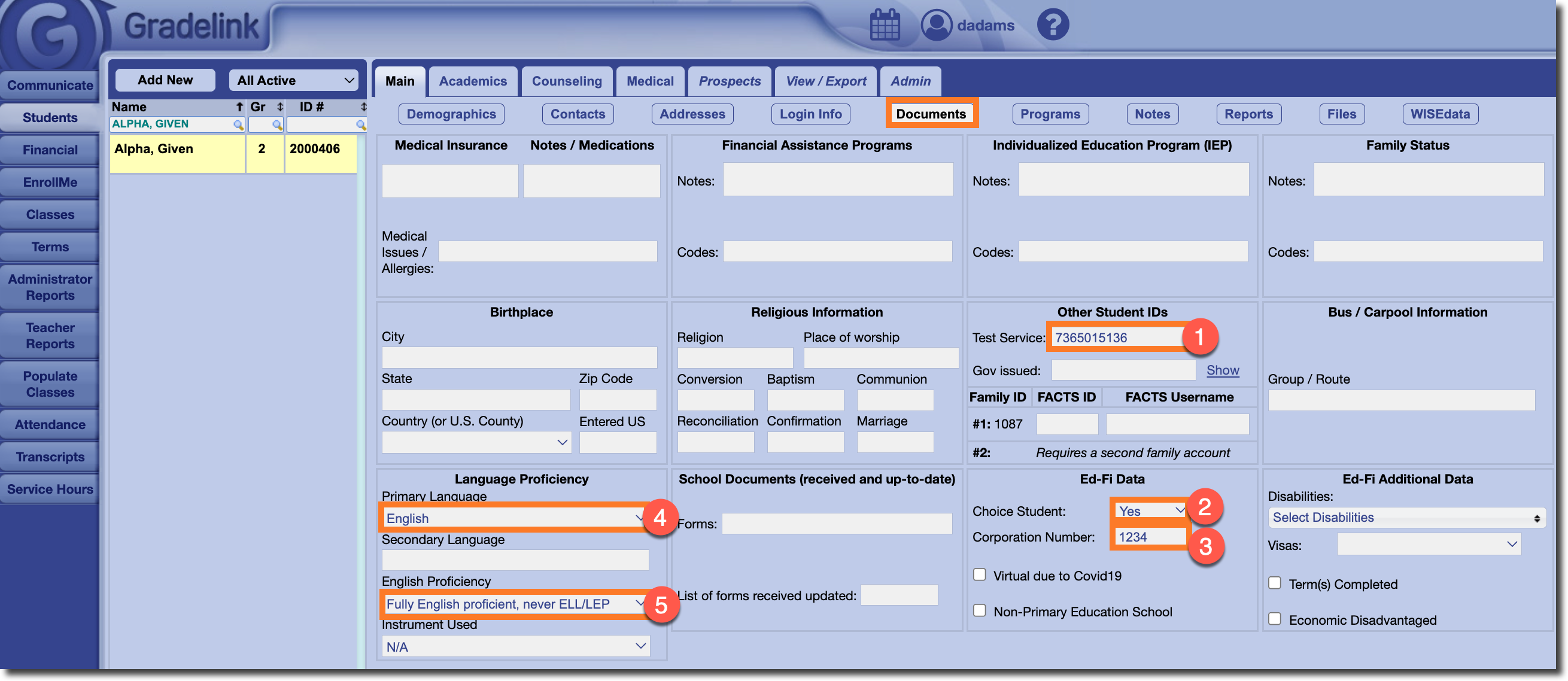Screen dimensions: 1568x681
Task: Open the calendar icon in header
Action: coord(885,25)
